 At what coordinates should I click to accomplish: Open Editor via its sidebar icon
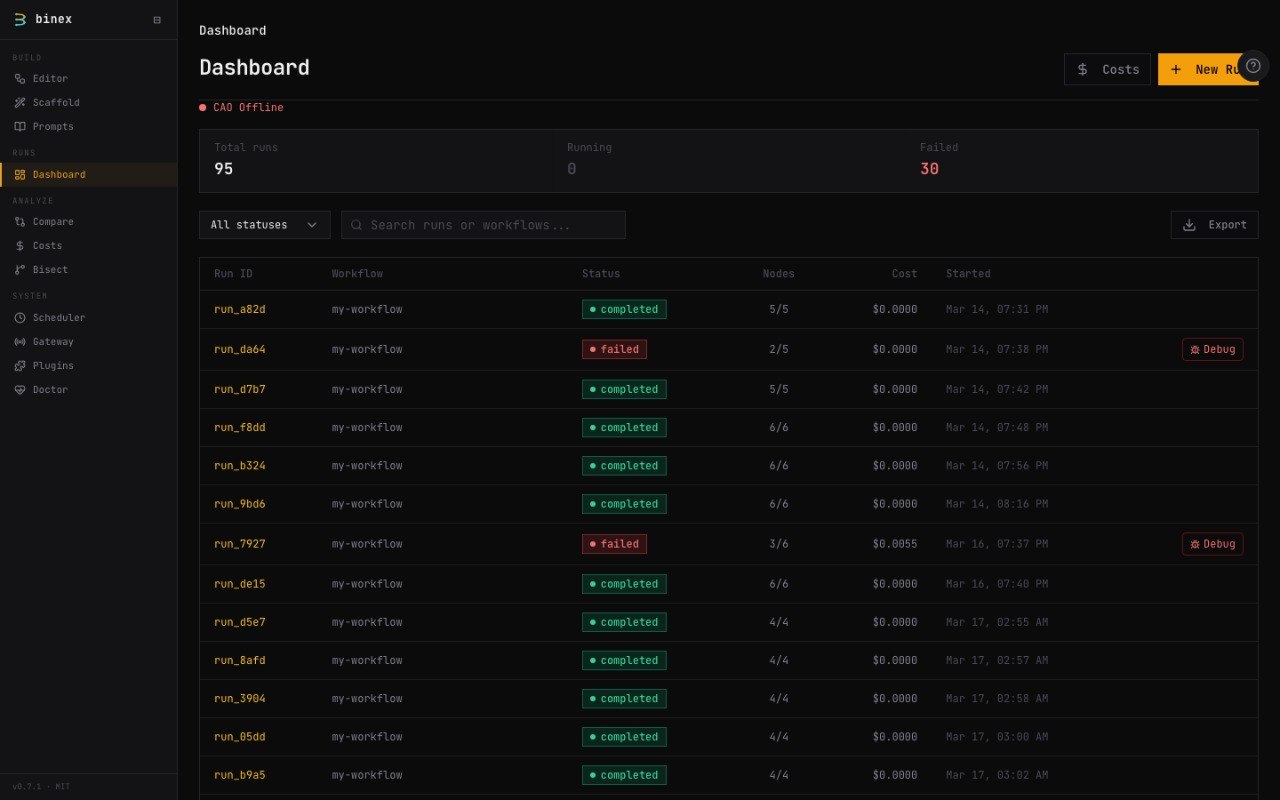pyautogui.click(x=20, y=78)
